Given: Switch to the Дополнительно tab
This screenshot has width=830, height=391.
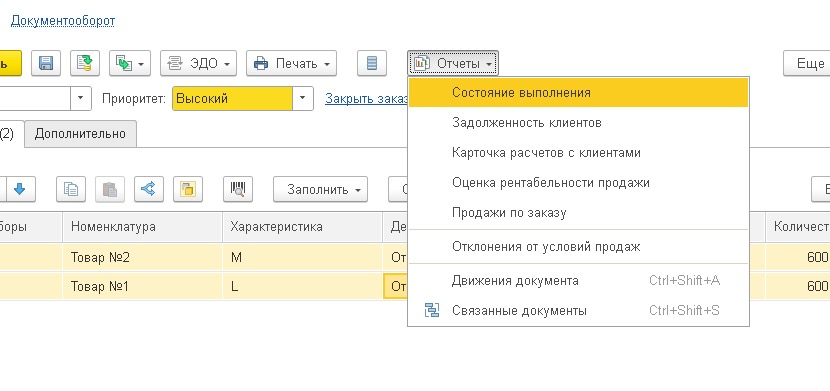Looking at the screenshot, I should point(80,133).
